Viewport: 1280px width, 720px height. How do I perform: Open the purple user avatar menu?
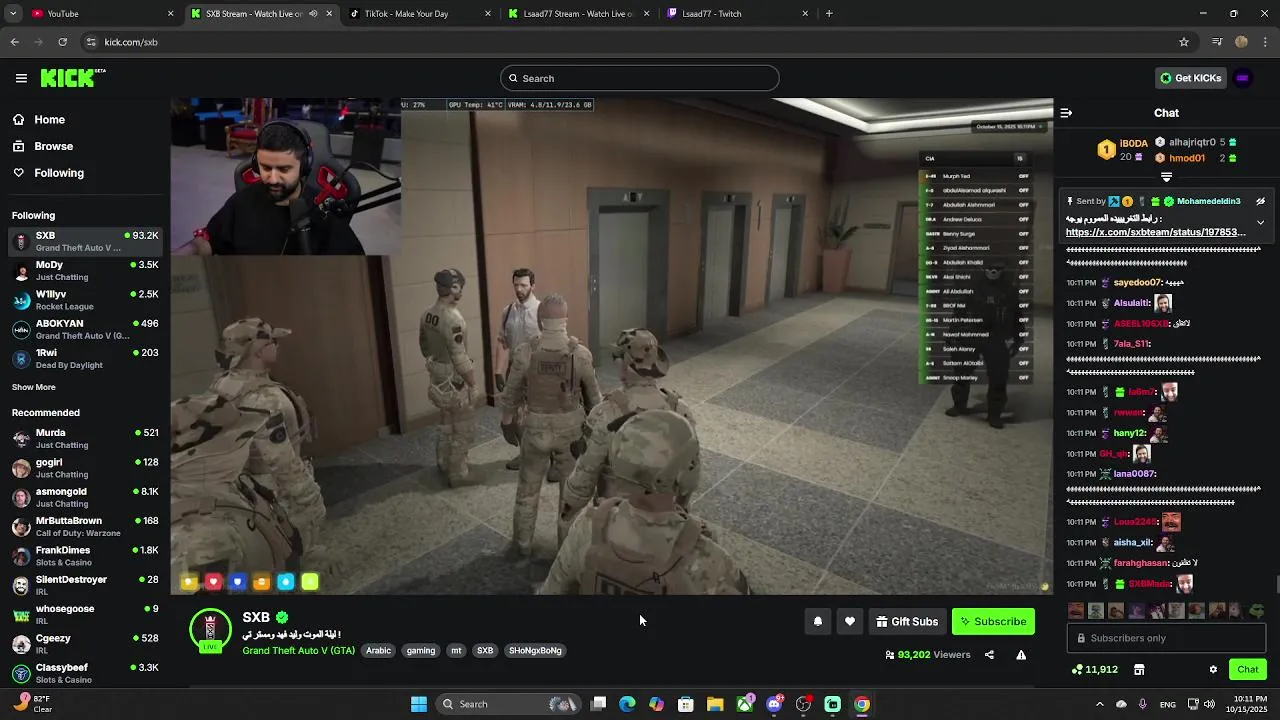pos(1243,78)
